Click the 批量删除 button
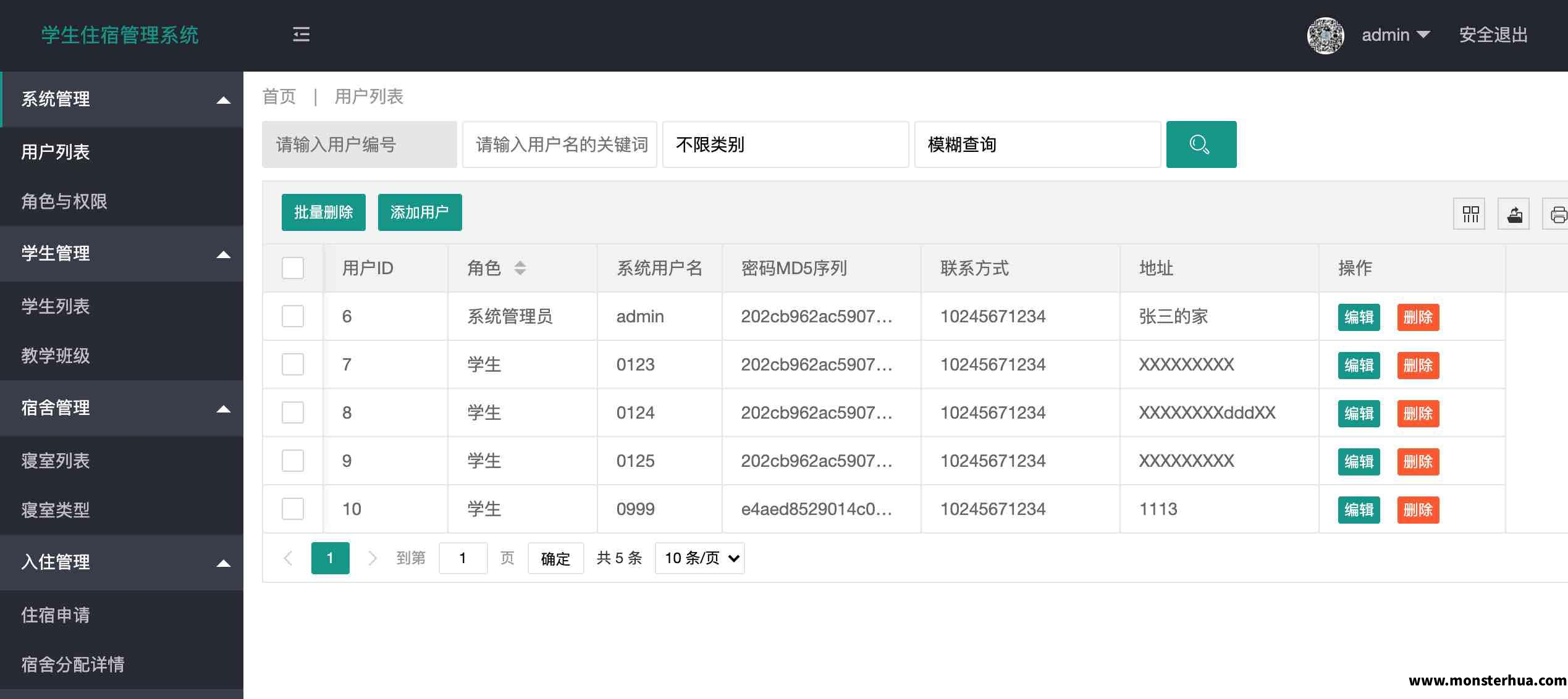The image size is (1568, 699). 324,212
